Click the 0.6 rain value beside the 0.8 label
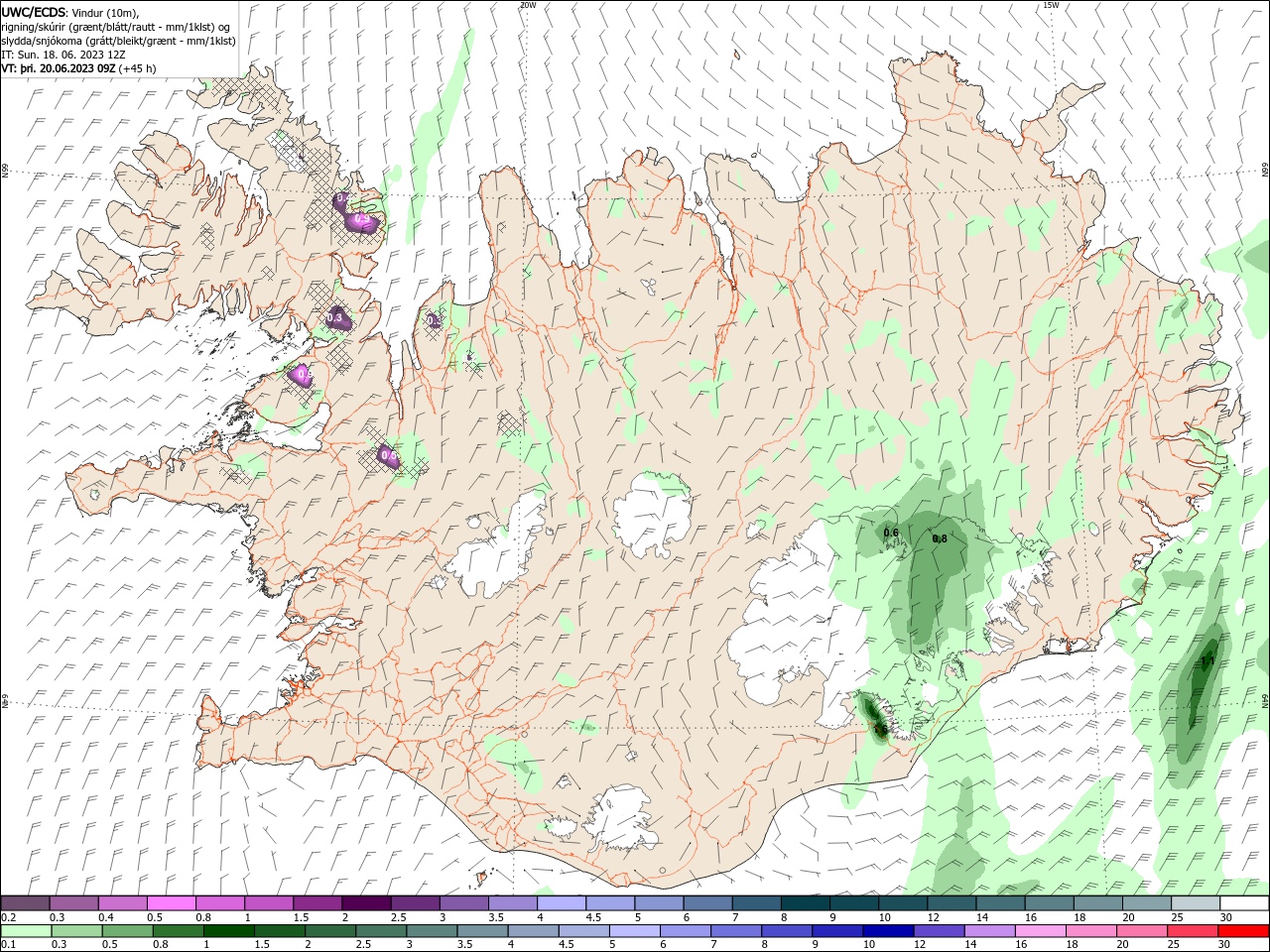 pyautogui.click(x=891, y=533)
